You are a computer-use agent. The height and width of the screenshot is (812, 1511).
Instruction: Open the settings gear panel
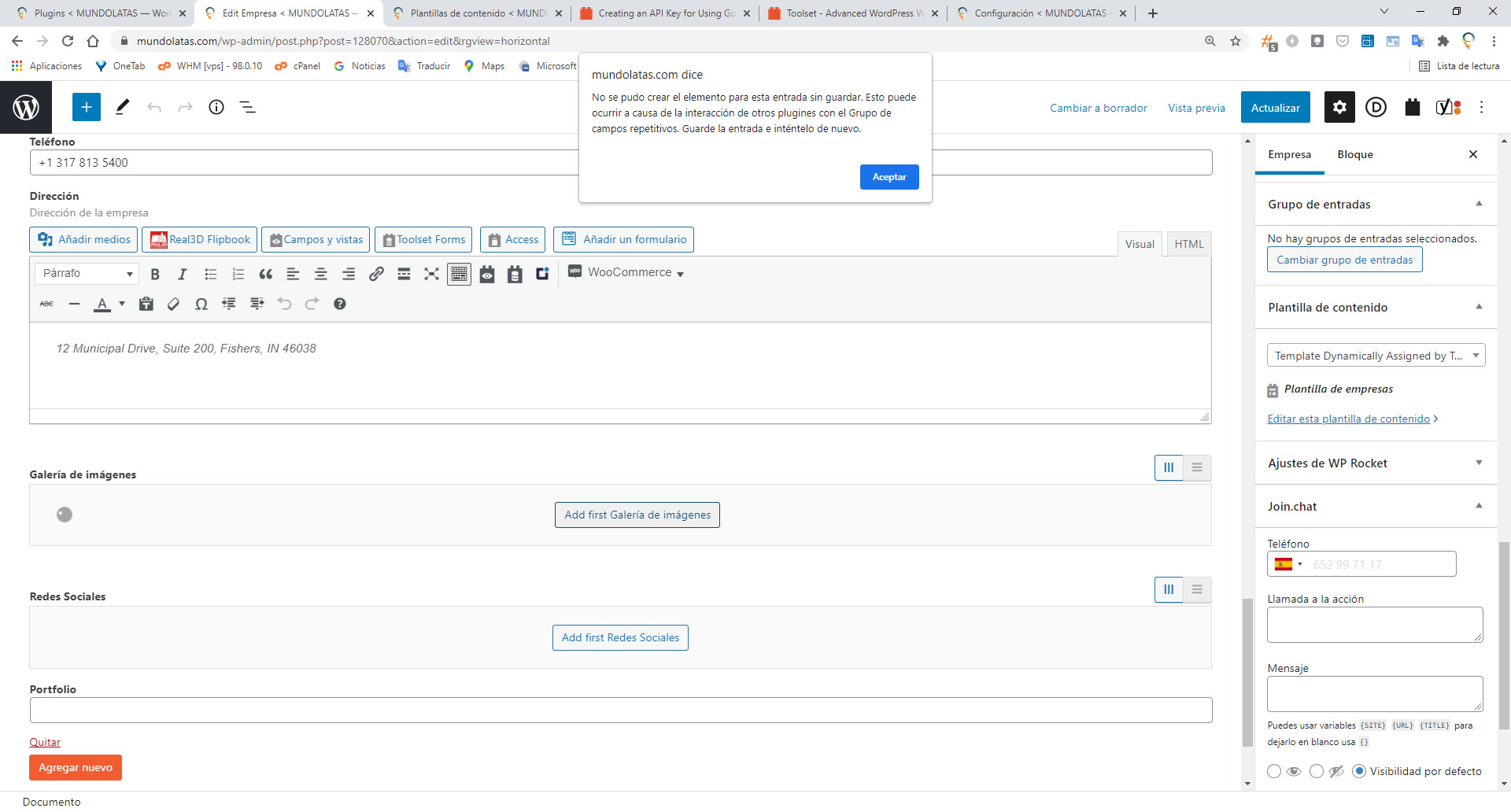pos(1339,108)
